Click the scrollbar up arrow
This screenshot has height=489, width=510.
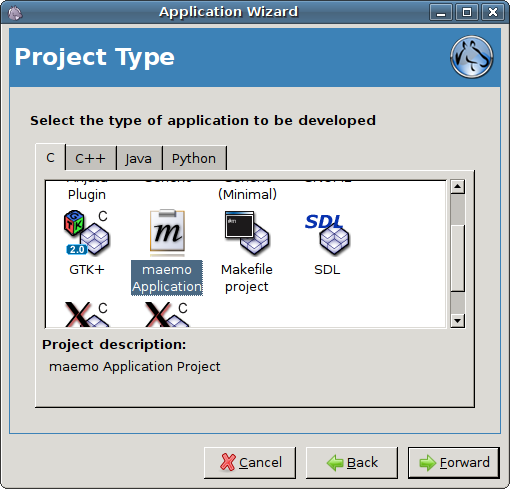[x=458, y=187]
